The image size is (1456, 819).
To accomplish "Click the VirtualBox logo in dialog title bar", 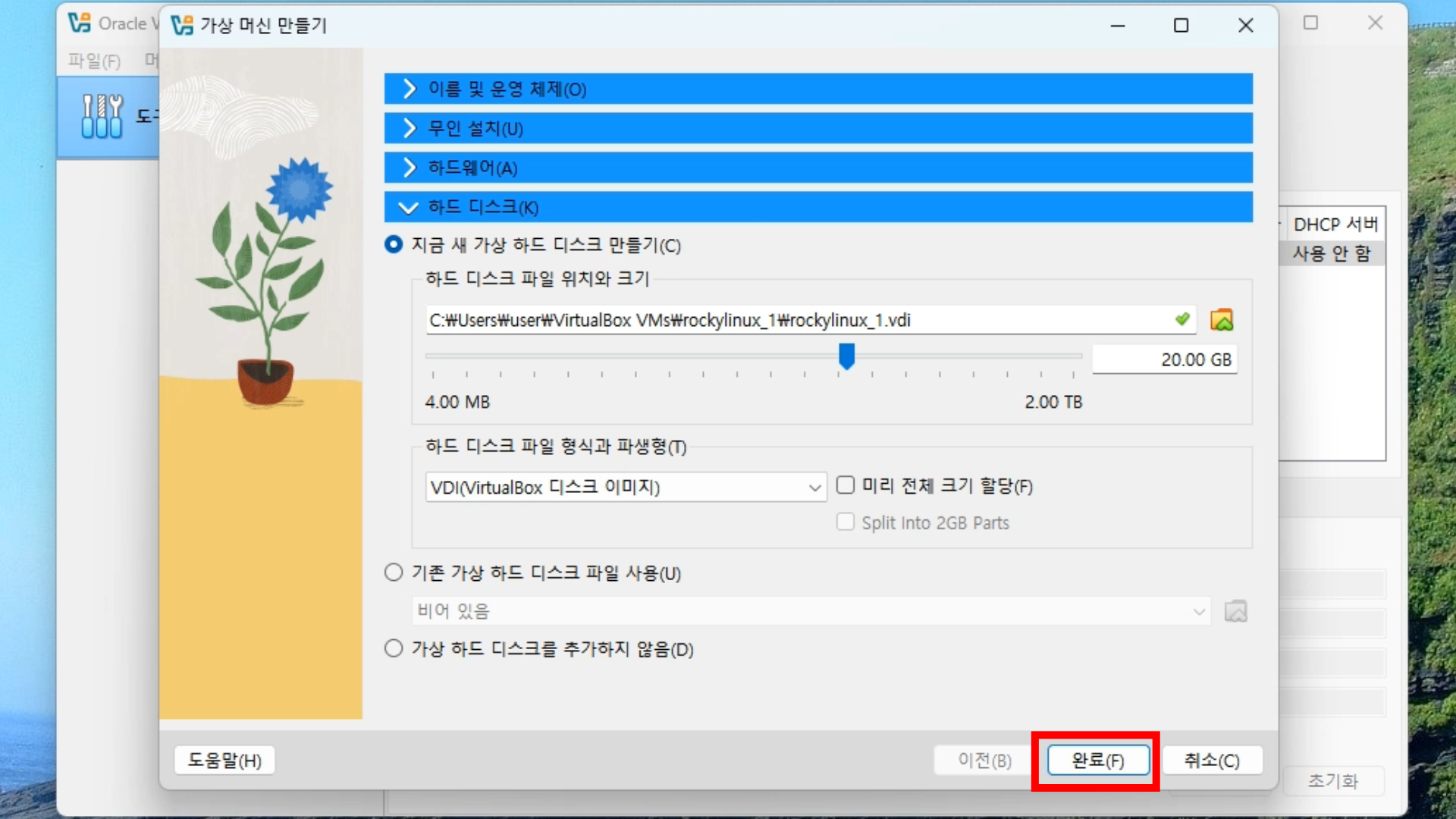I will [x=182, y=25].
